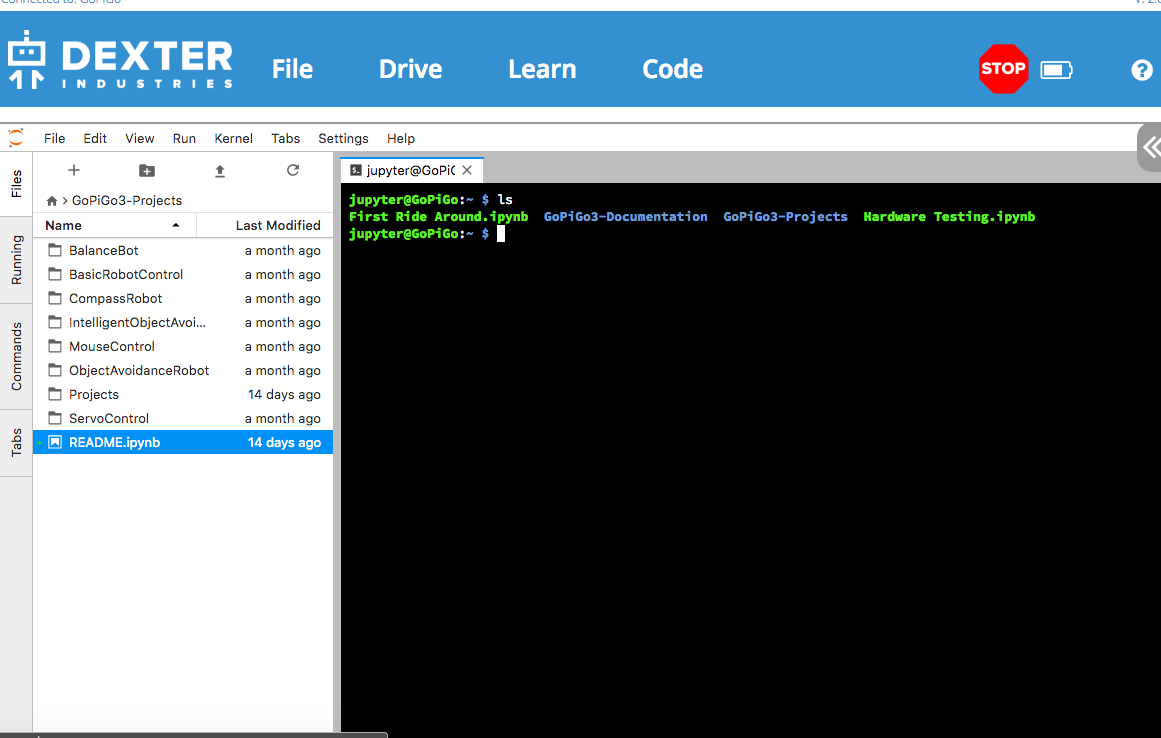The image size is (1161, 738).
Task: Click GoPiGo3-Projects breadcrumb
Action: click(x=127, y=201)
